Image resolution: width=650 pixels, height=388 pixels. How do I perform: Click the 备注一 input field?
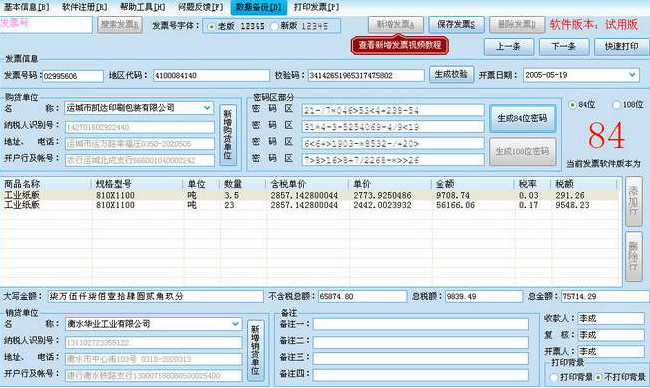click(420, 324)
